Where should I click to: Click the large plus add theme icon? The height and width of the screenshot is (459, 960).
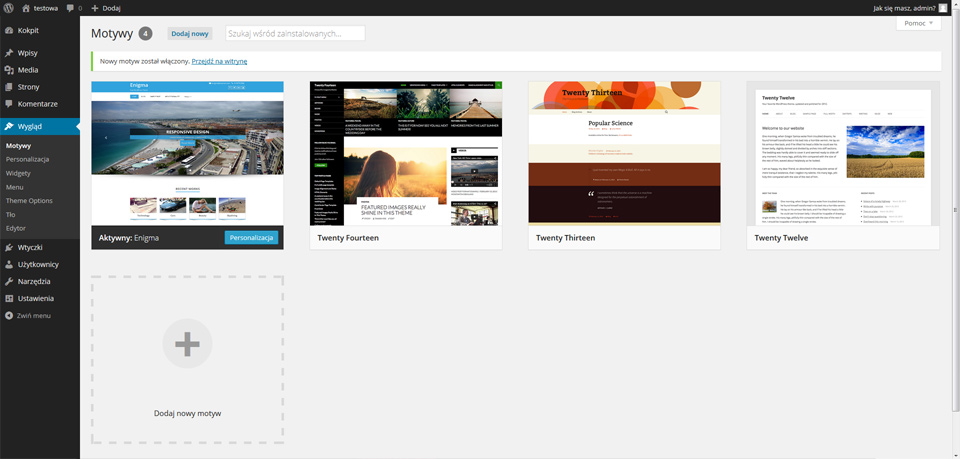(x=187, y=343)
